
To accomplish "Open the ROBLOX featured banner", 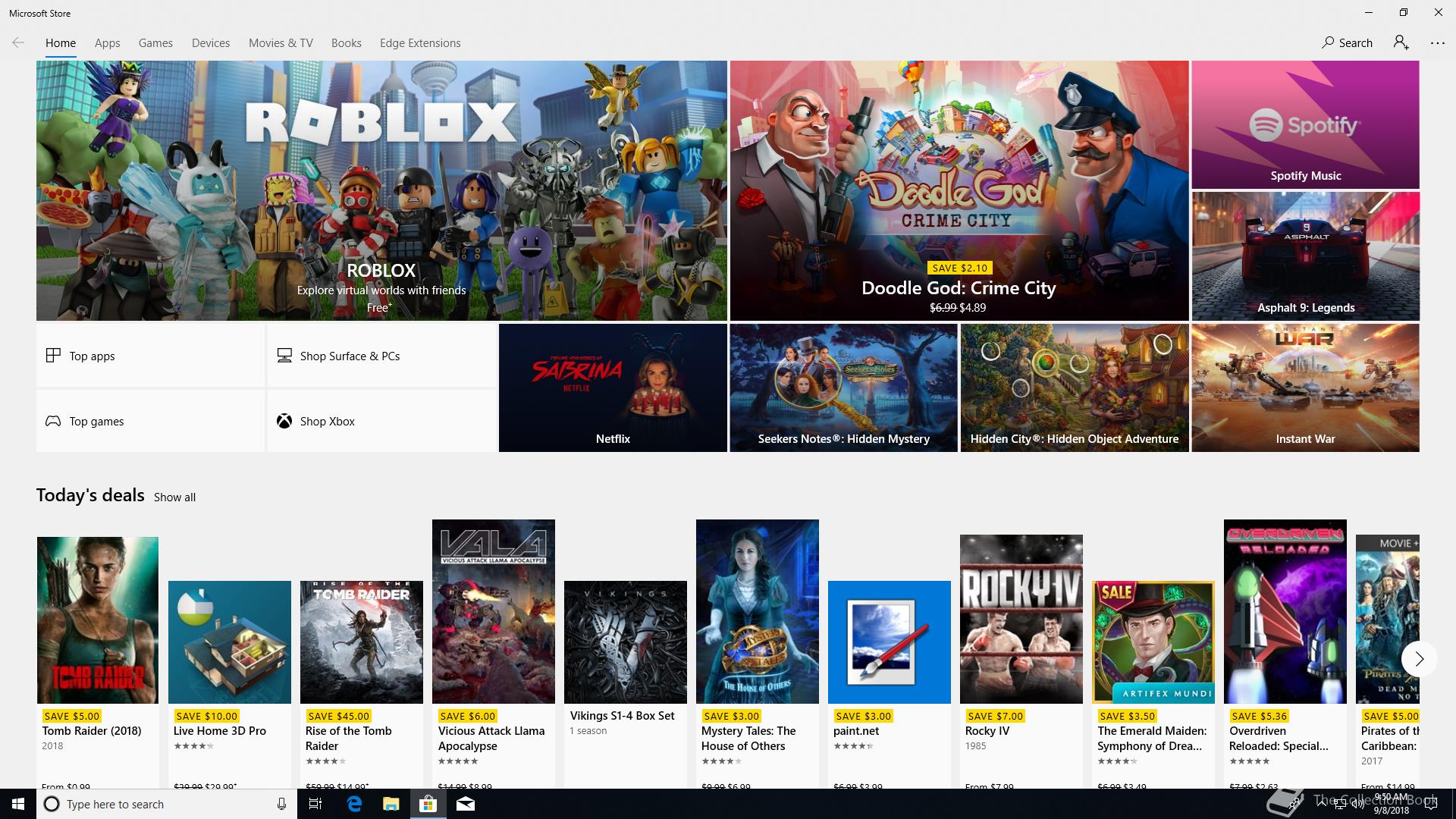I will tap(381, 190).
